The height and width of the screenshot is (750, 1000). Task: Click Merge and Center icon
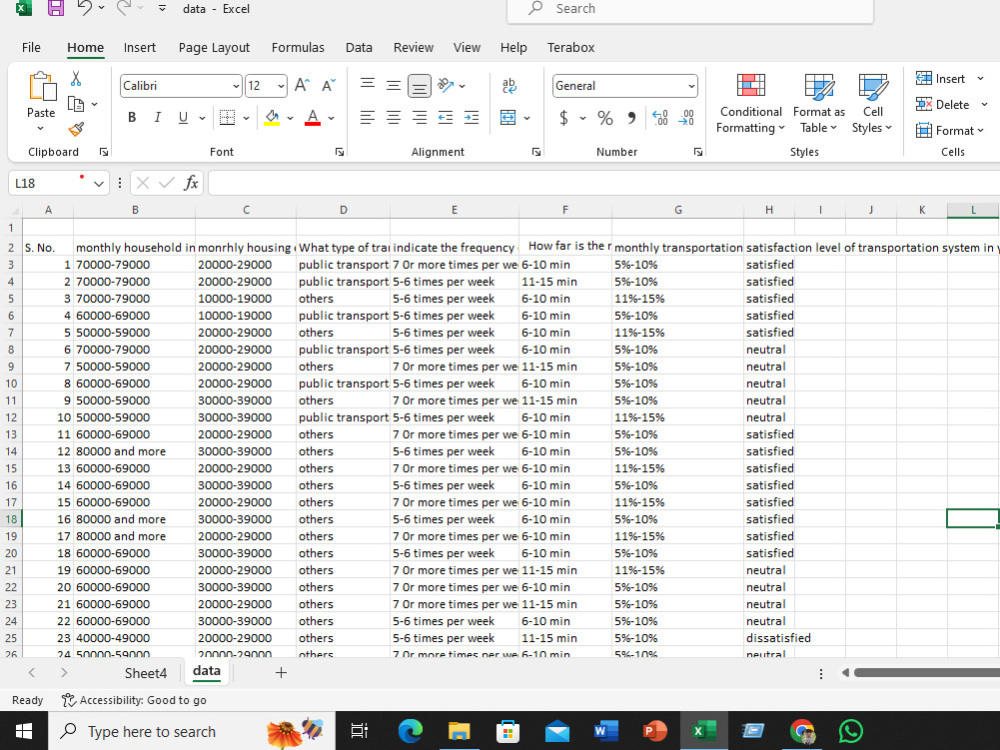(x=508, y=117)
